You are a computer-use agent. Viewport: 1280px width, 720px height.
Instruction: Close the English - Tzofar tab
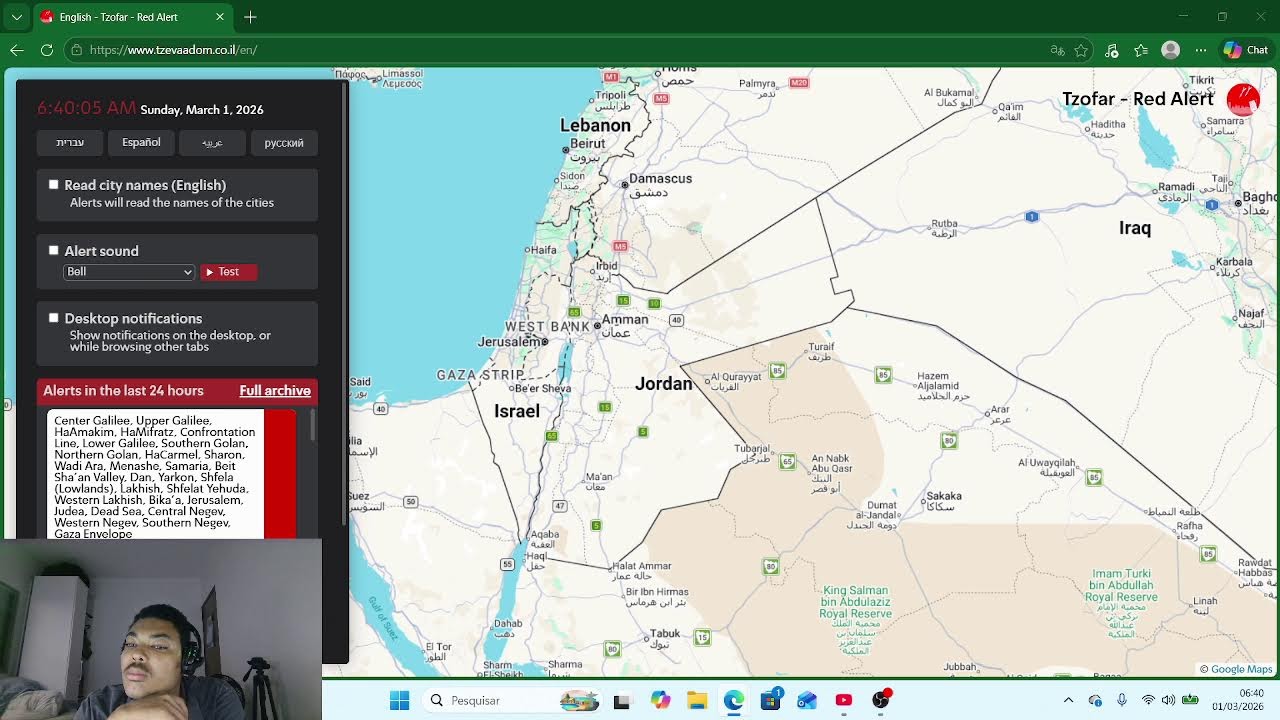click(220, 17)
